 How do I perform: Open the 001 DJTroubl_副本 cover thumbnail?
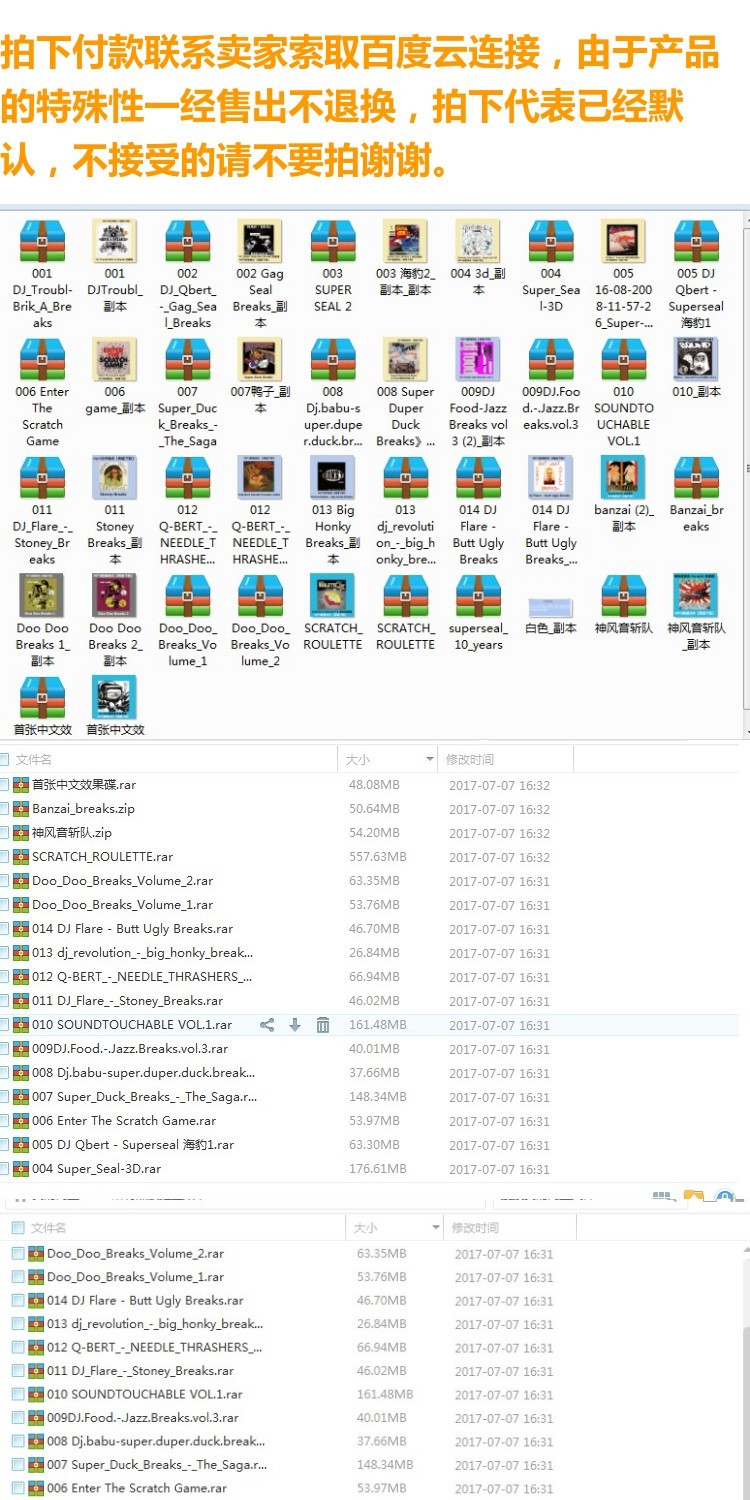115,241
